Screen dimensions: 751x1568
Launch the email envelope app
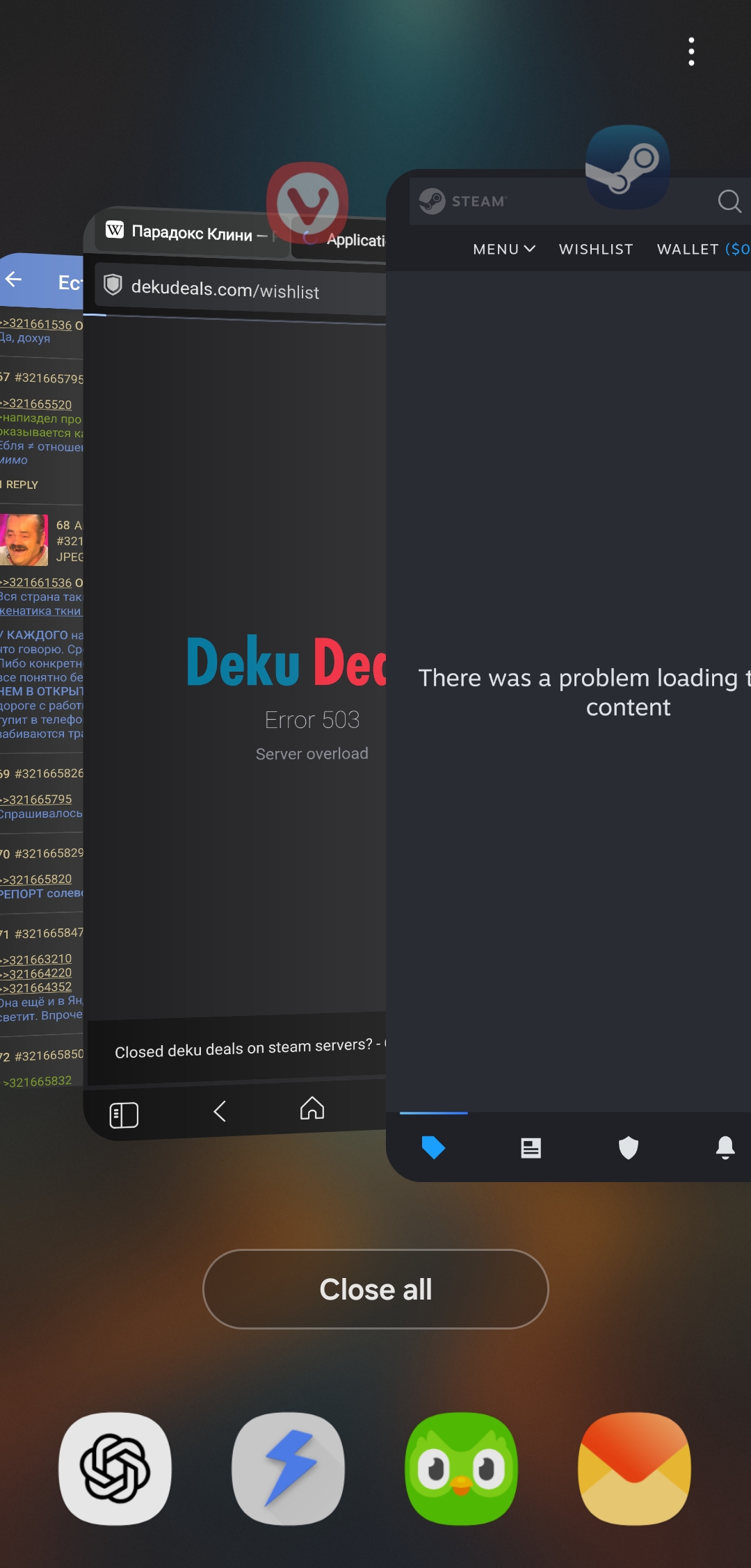pos(634,1469)
